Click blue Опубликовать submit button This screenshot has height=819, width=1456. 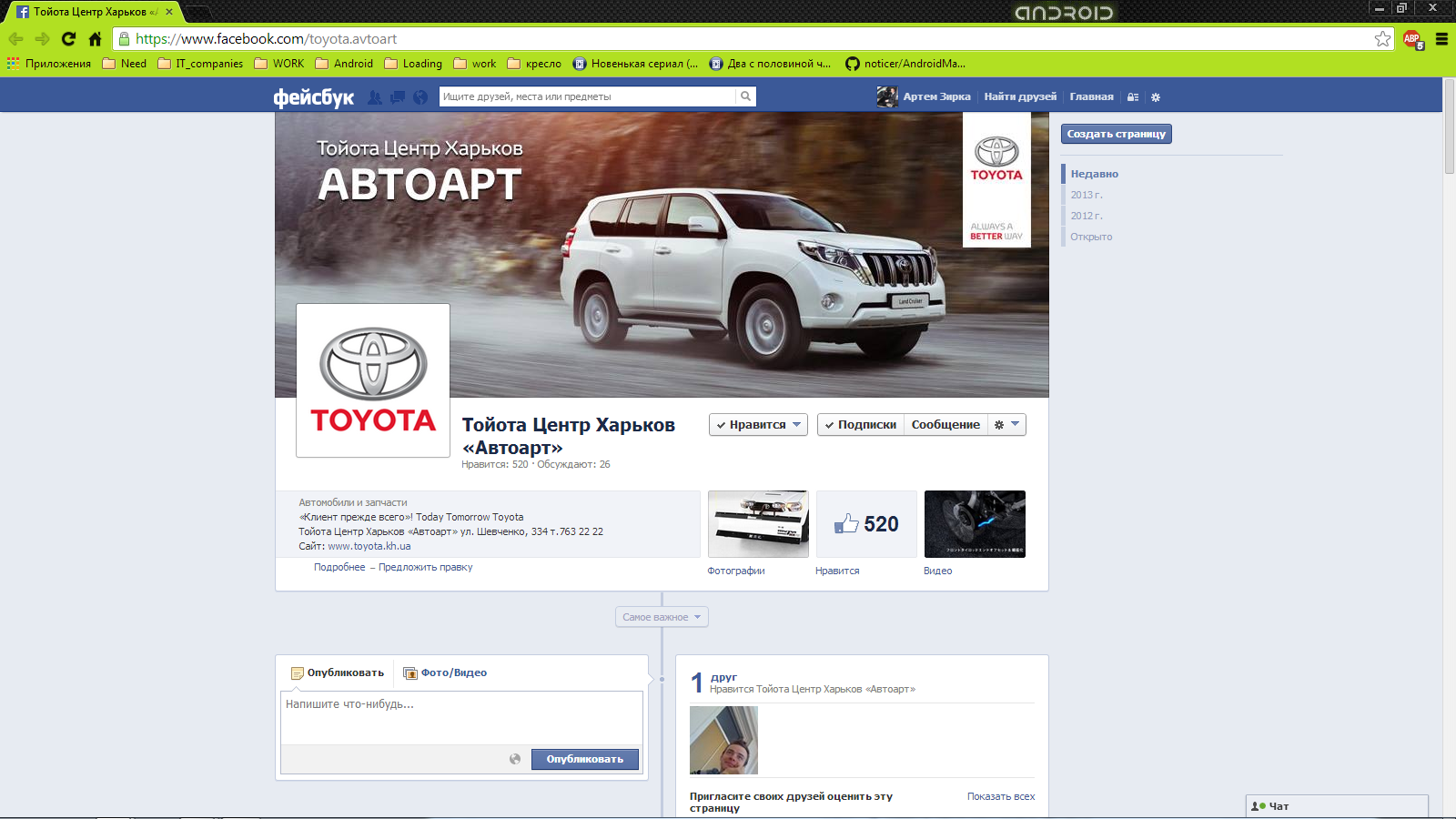585,759
